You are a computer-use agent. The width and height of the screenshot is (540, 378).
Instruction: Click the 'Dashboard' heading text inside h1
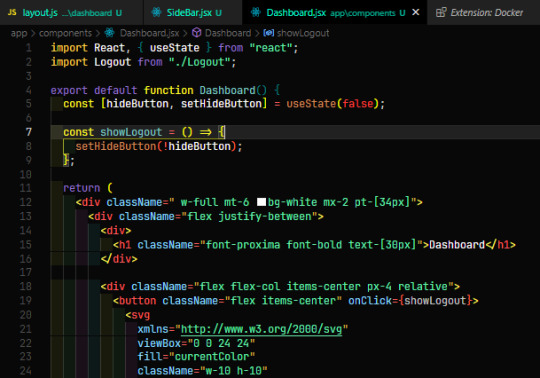[x=457, y=245]
